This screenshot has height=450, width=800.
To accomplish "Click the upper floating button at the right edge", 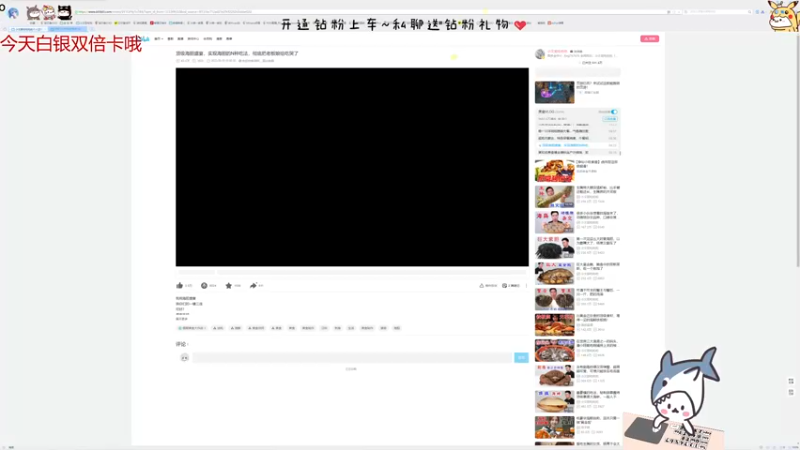I will [x=791, y=381].
